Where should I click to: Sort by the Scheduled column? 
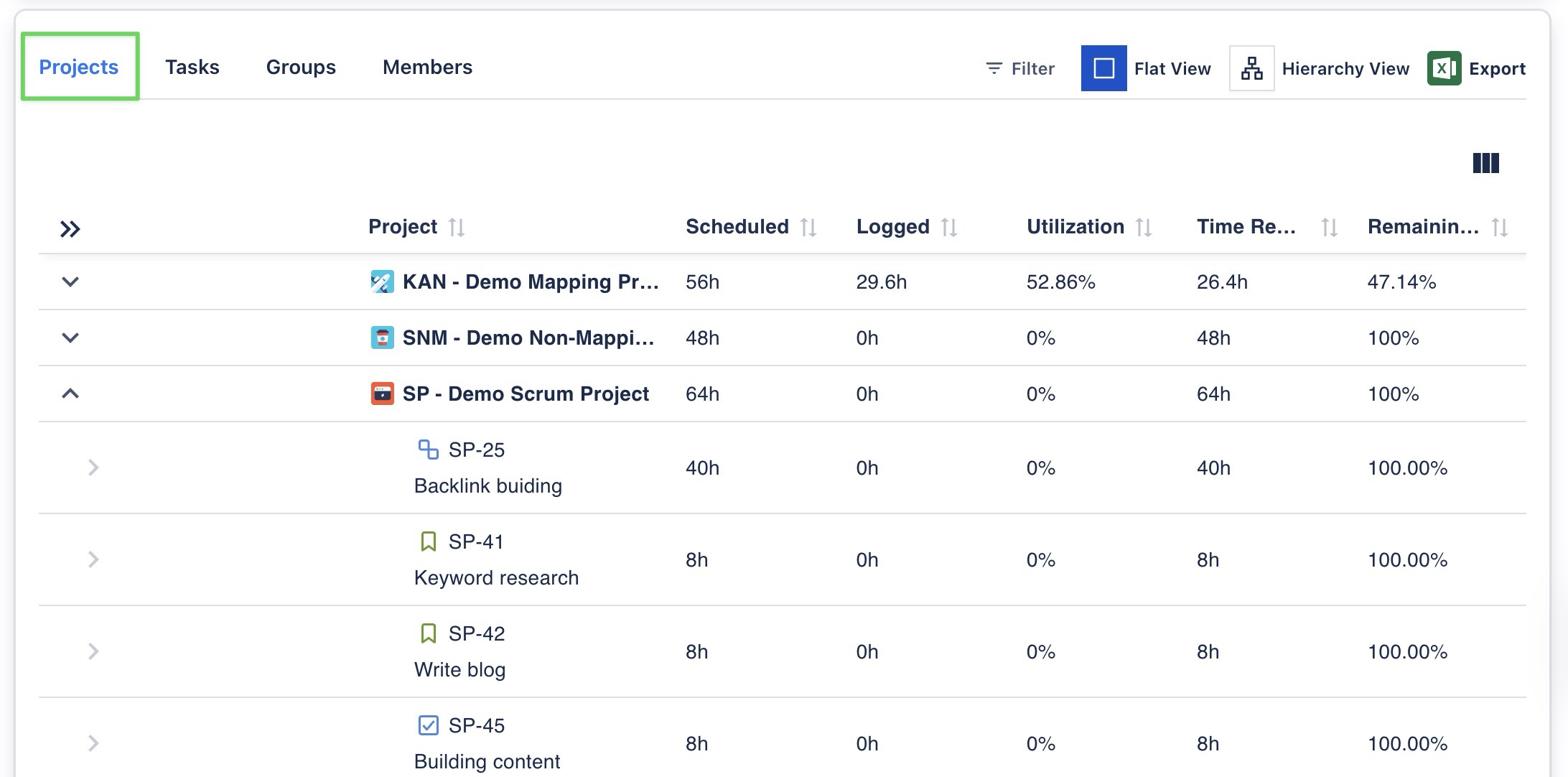point(808,227)
